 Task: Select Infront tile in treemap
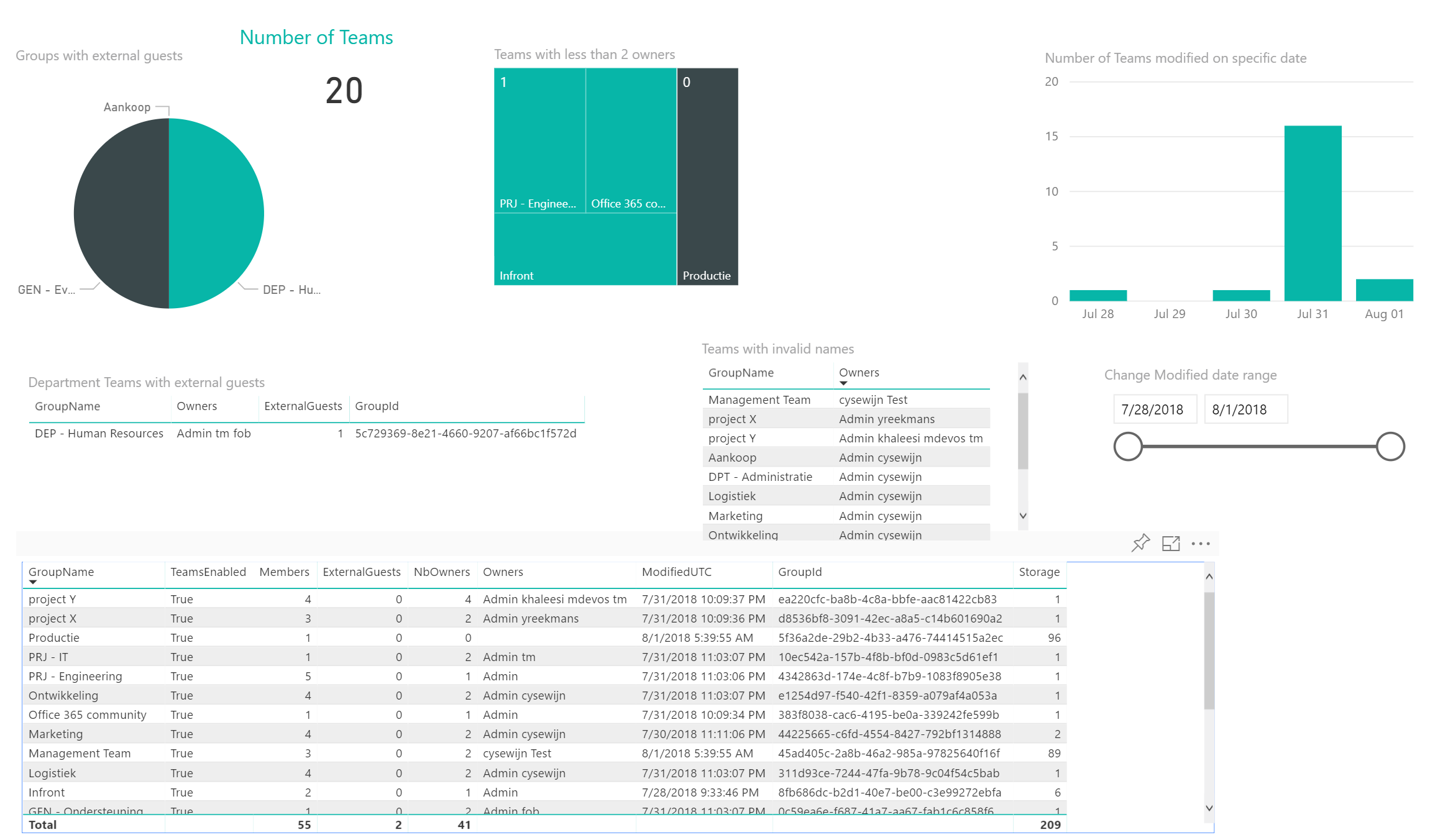584,249
